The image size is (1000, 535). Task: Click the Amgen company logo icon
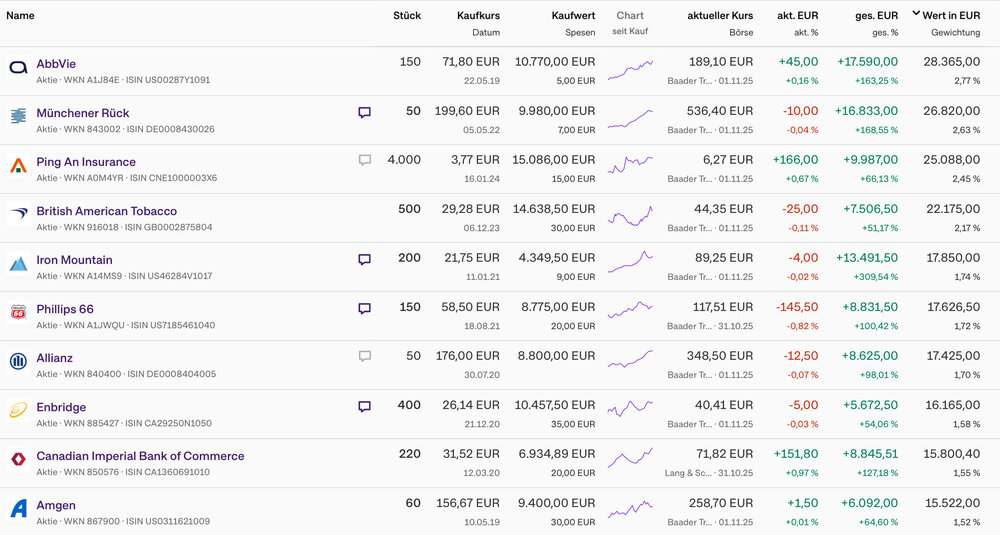tap(18, 509)
